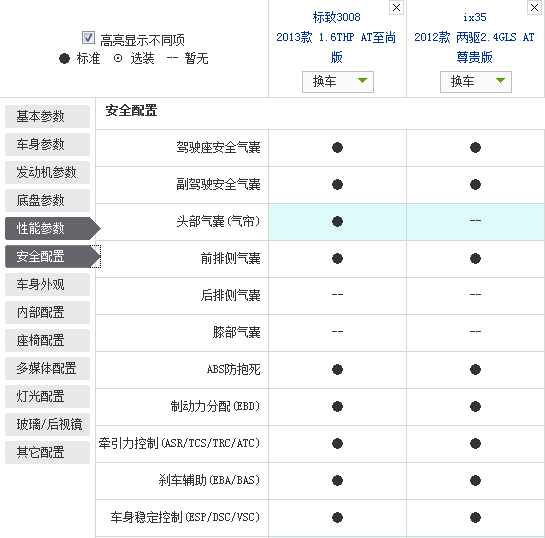The image size is (545, 538).
Task: Click ix35 standard dot for 驾驶座安全气囊
Action: coord(475,148)
